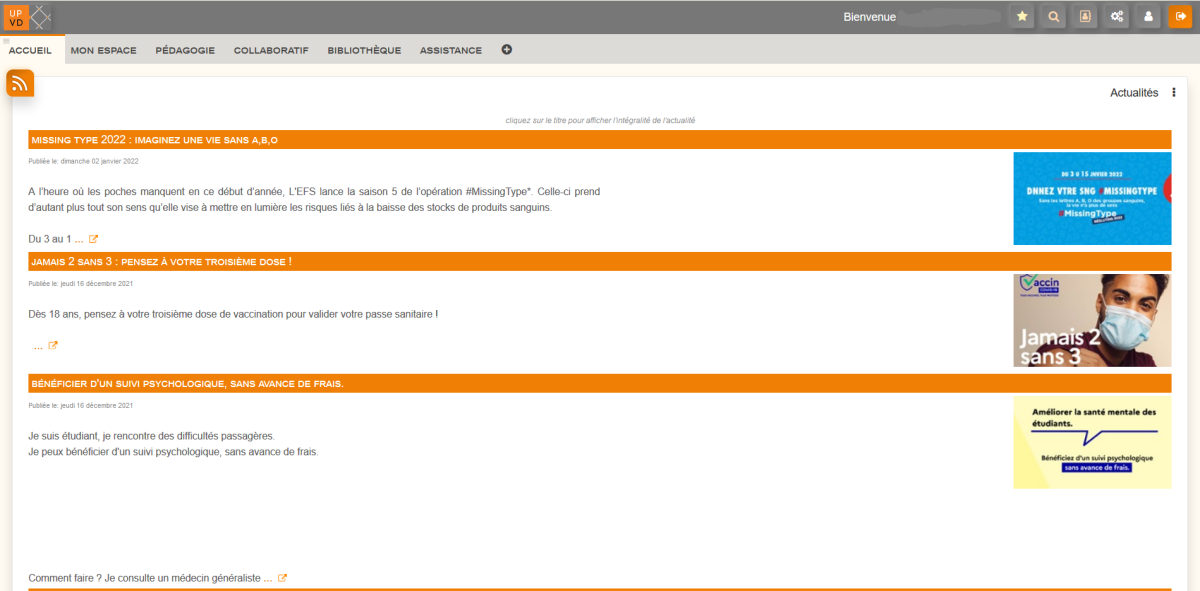The image size is (1200, 591).
Task: Click the 'Bienvenue' greeting text
Action: tap(870, 17)
